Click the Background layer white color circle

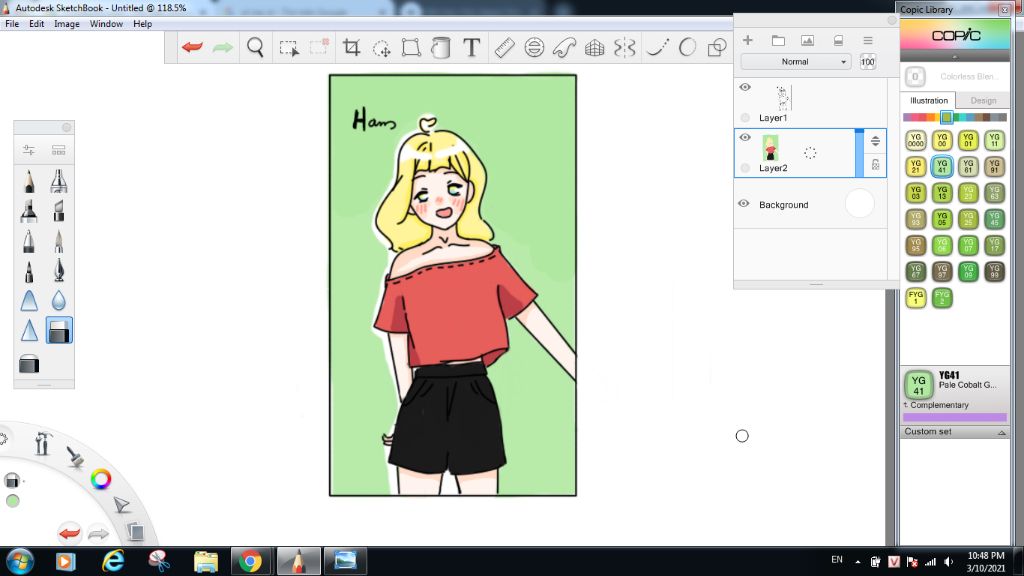tap(859, 204)
